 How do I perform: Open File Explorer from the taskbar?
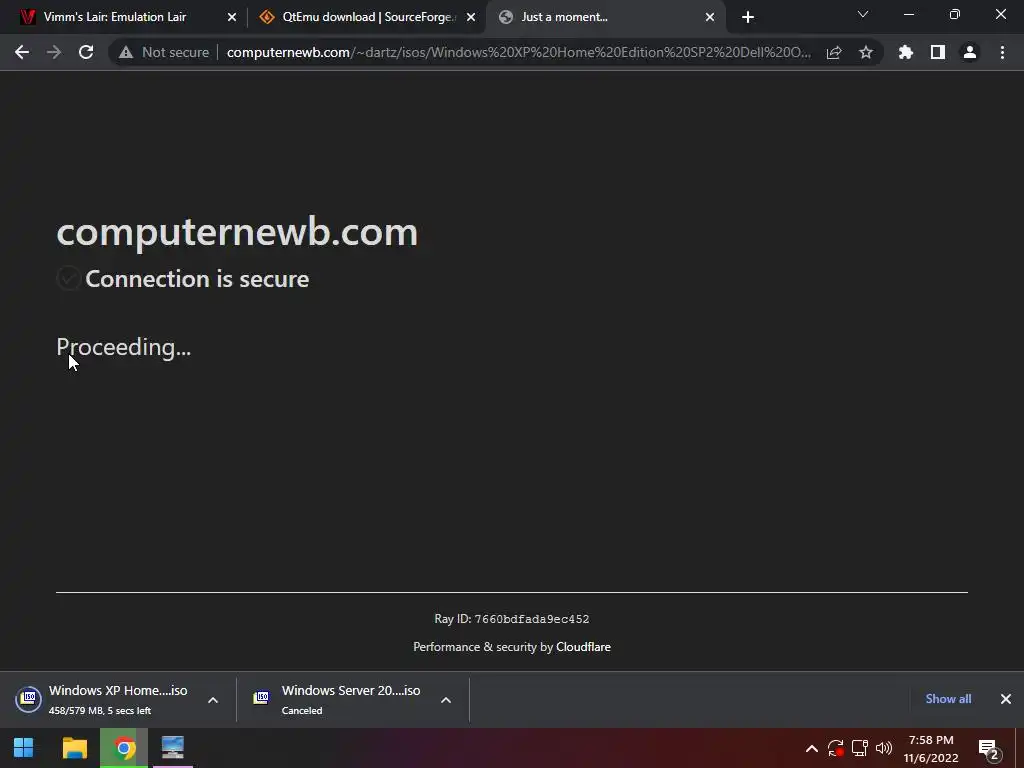[x=74, y=748]
